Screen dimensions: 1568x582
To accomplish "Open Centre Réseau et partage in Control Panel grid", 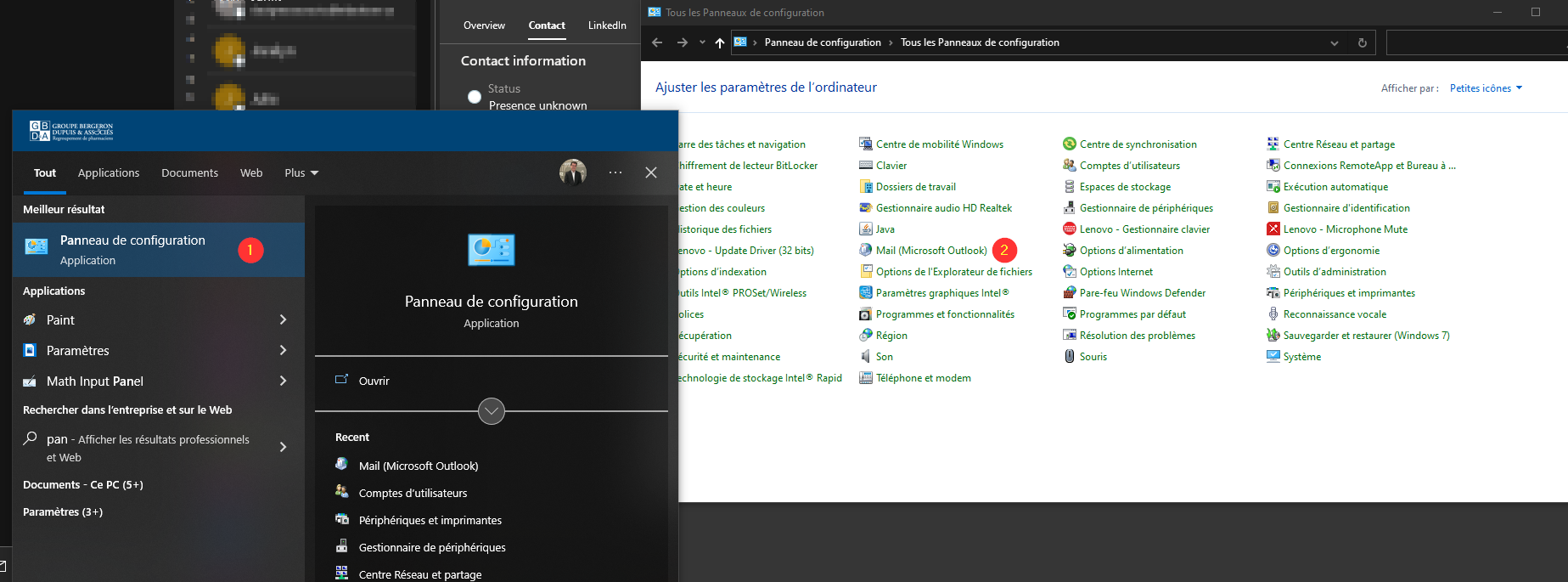I will point(1331,144).
